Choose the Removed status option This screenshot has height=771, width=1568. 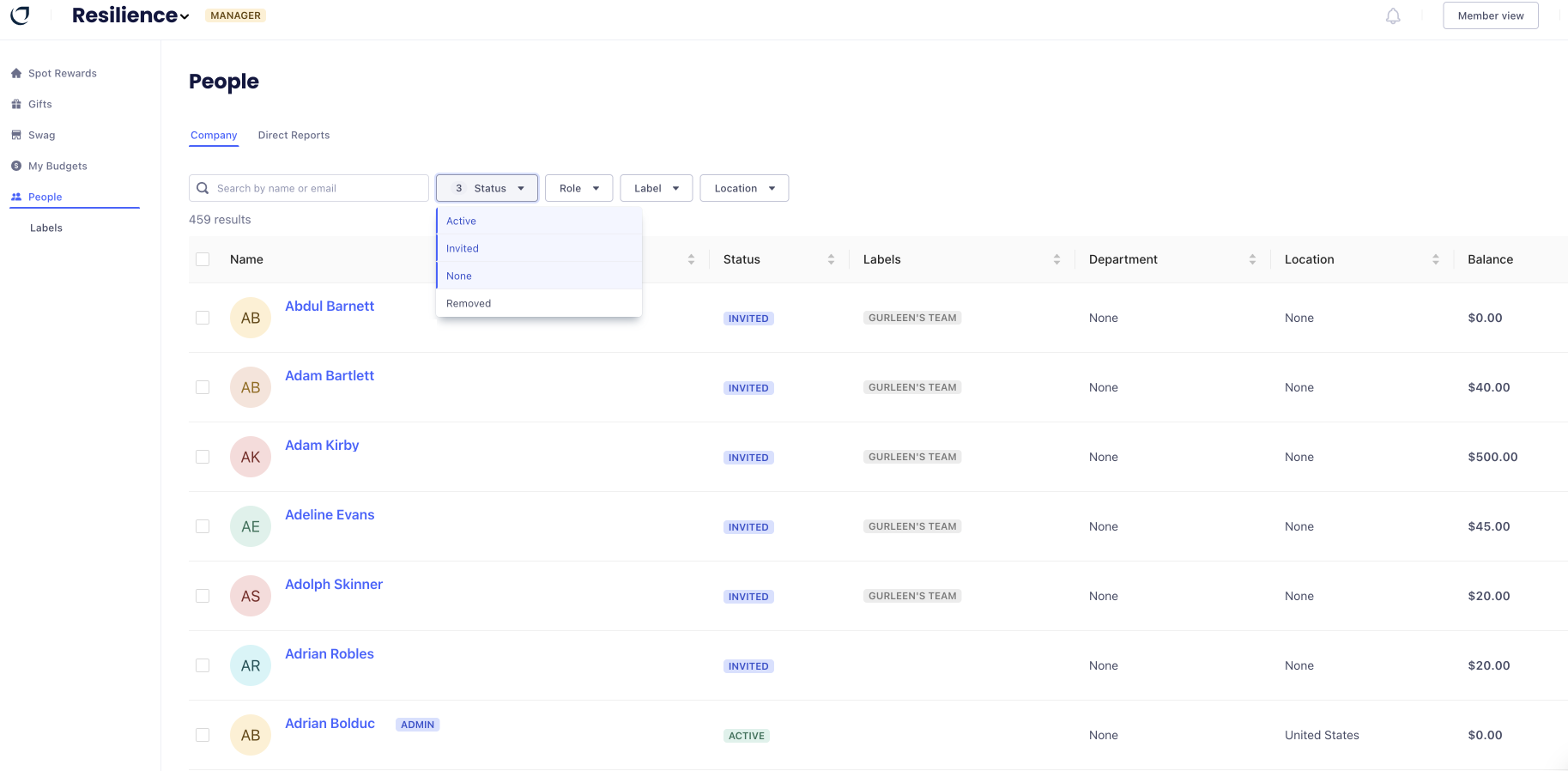539,303
